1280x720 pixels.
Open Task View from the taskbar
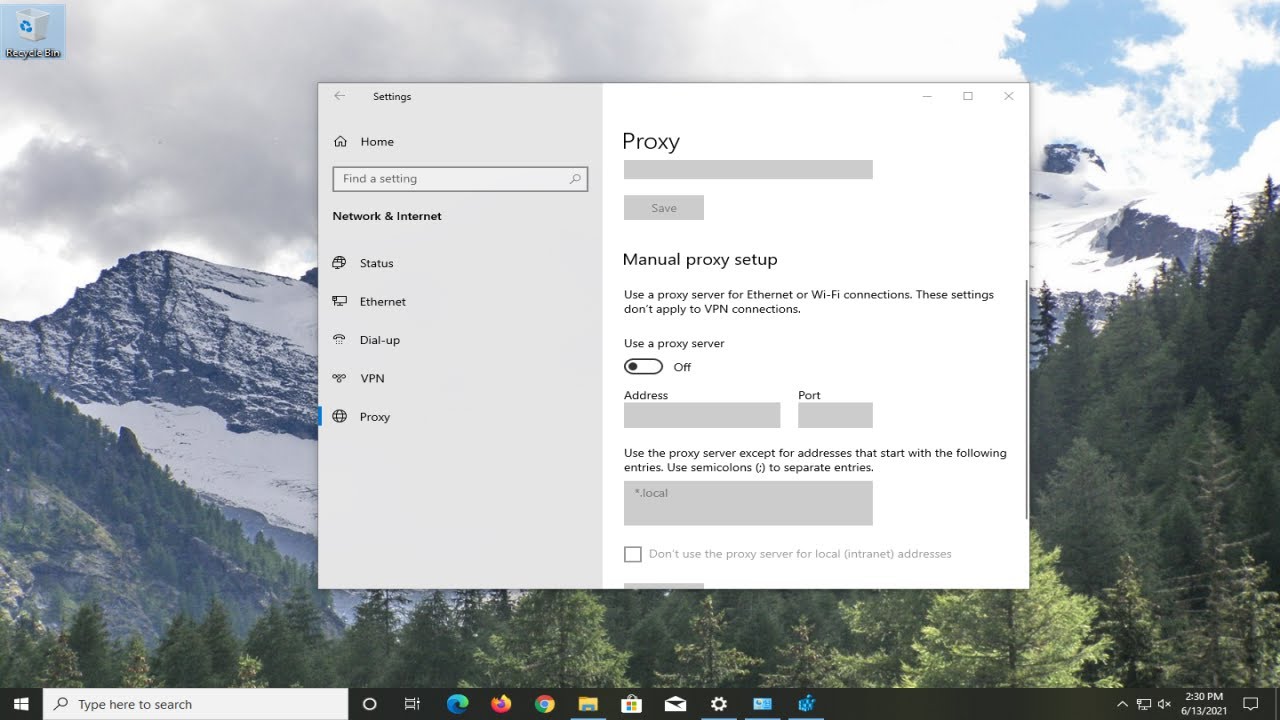[412, 704]
